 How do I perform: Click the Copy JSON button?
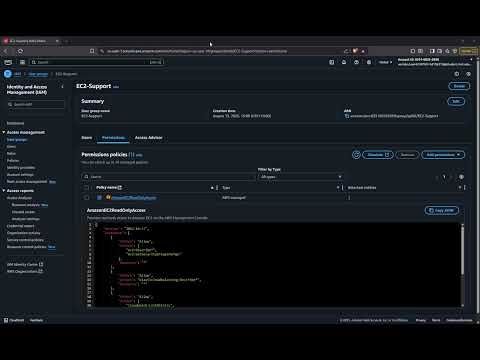pyautogui.click(x=442, y=210)
